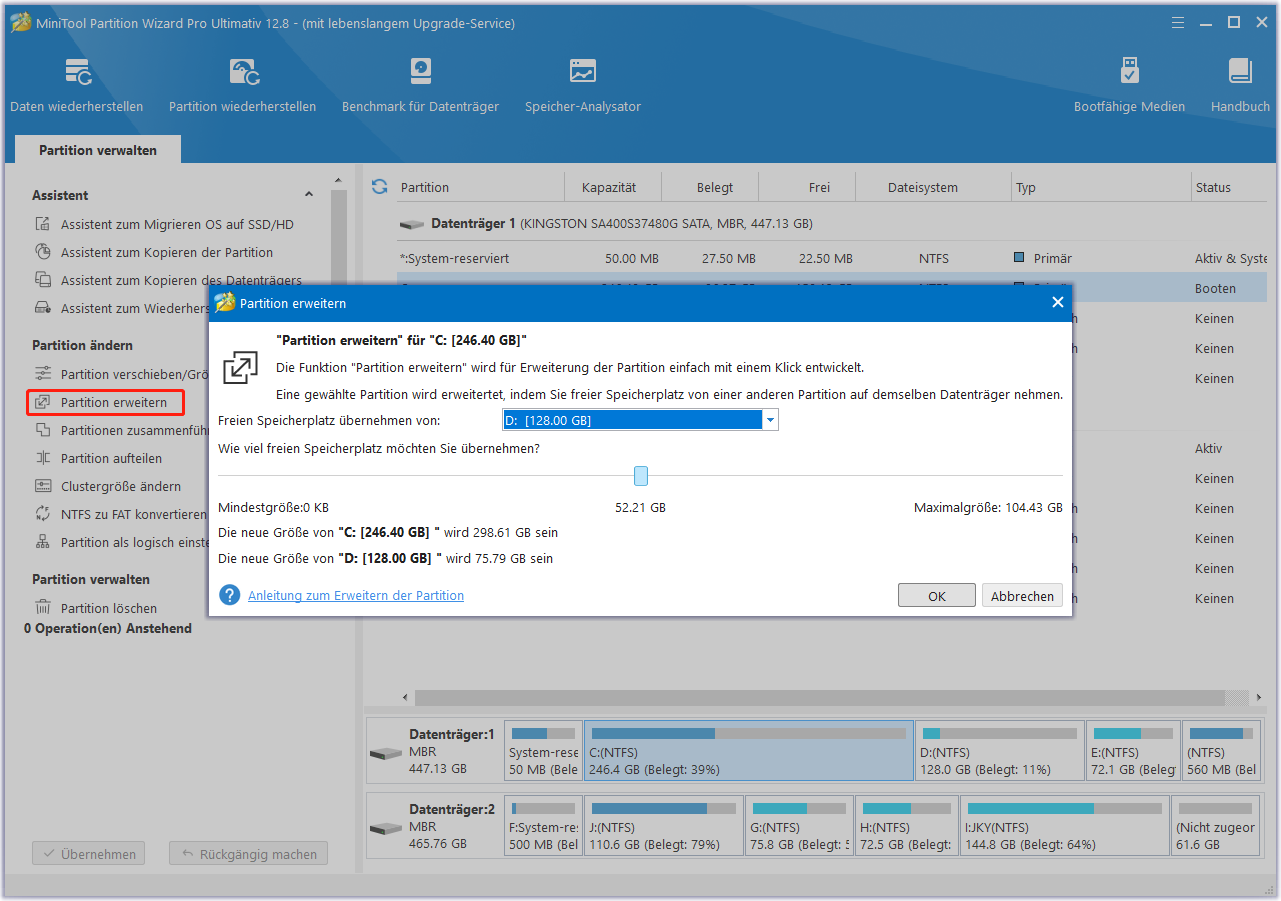Open Daten wiederherstellen tool

(77, 85)
